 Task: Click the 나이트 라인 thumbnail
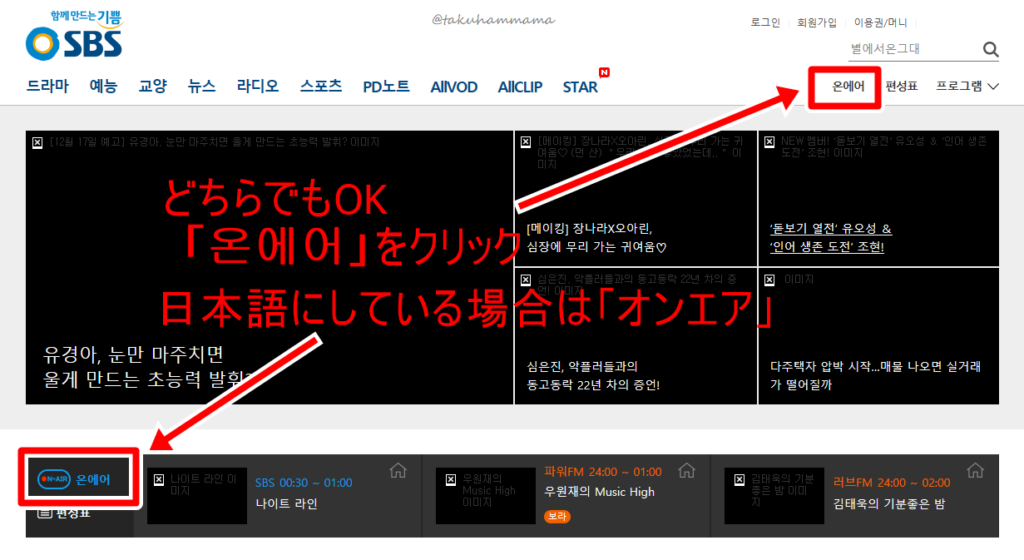[197, 495]
